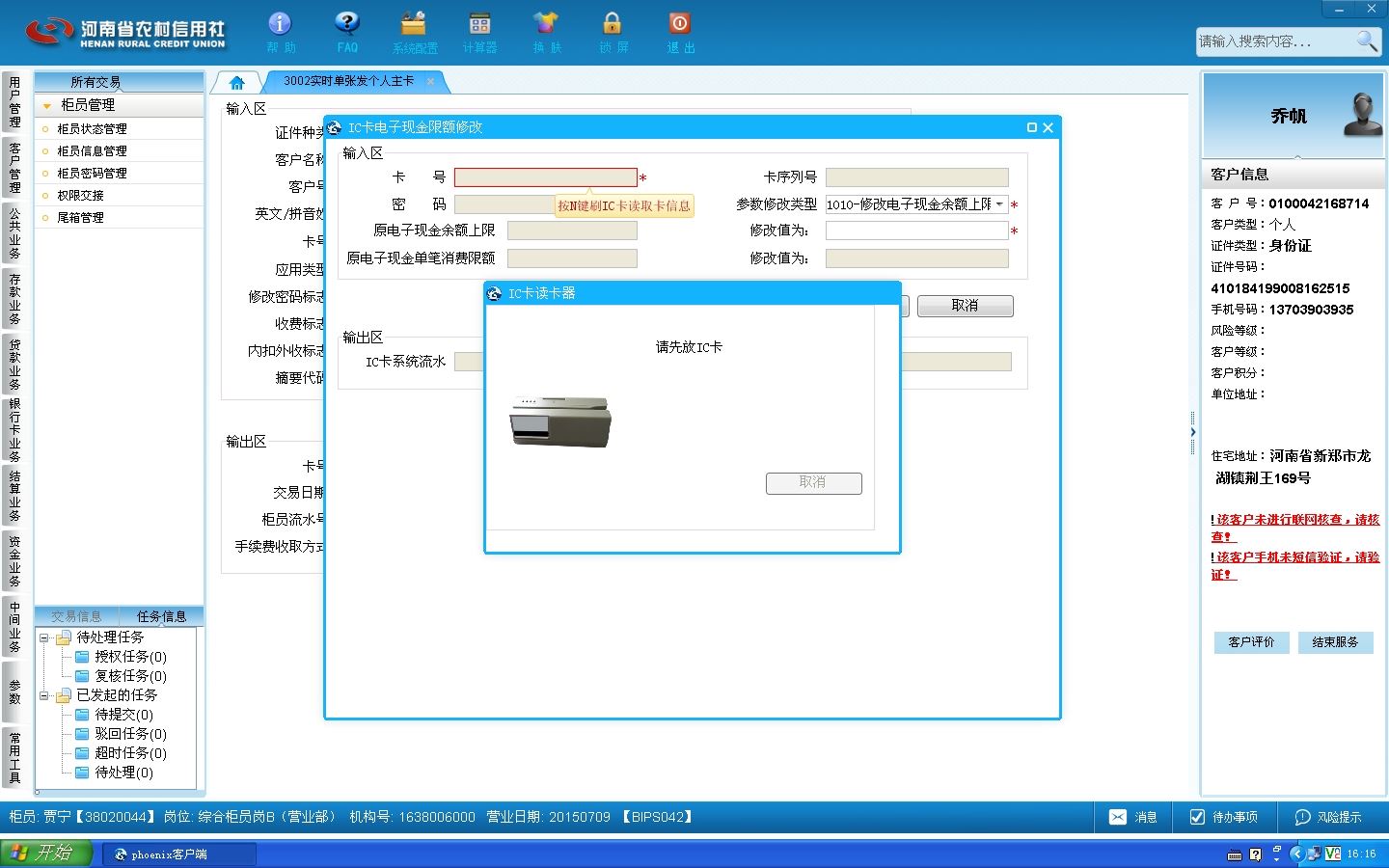Close the IC卡电子现金限额修改 dialog

(1048, 127)
